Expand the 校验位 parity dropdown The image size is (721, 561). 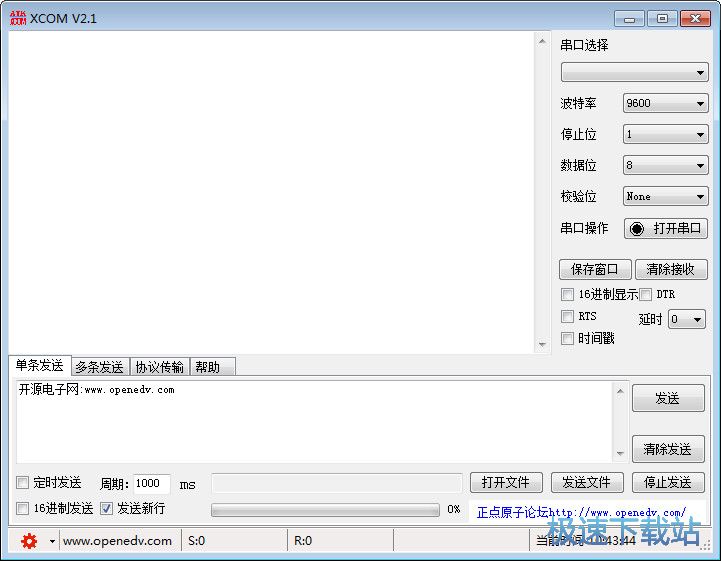tap(665, 196)
